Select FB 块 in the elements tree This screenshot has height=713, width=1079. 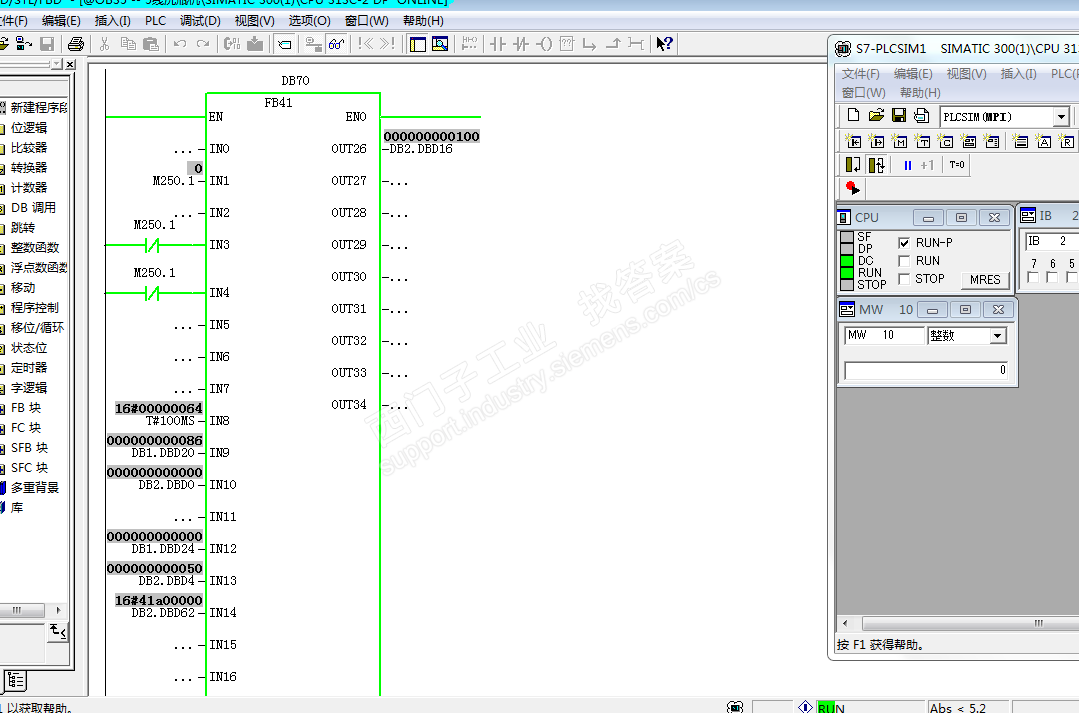click(x=25, y=408)
